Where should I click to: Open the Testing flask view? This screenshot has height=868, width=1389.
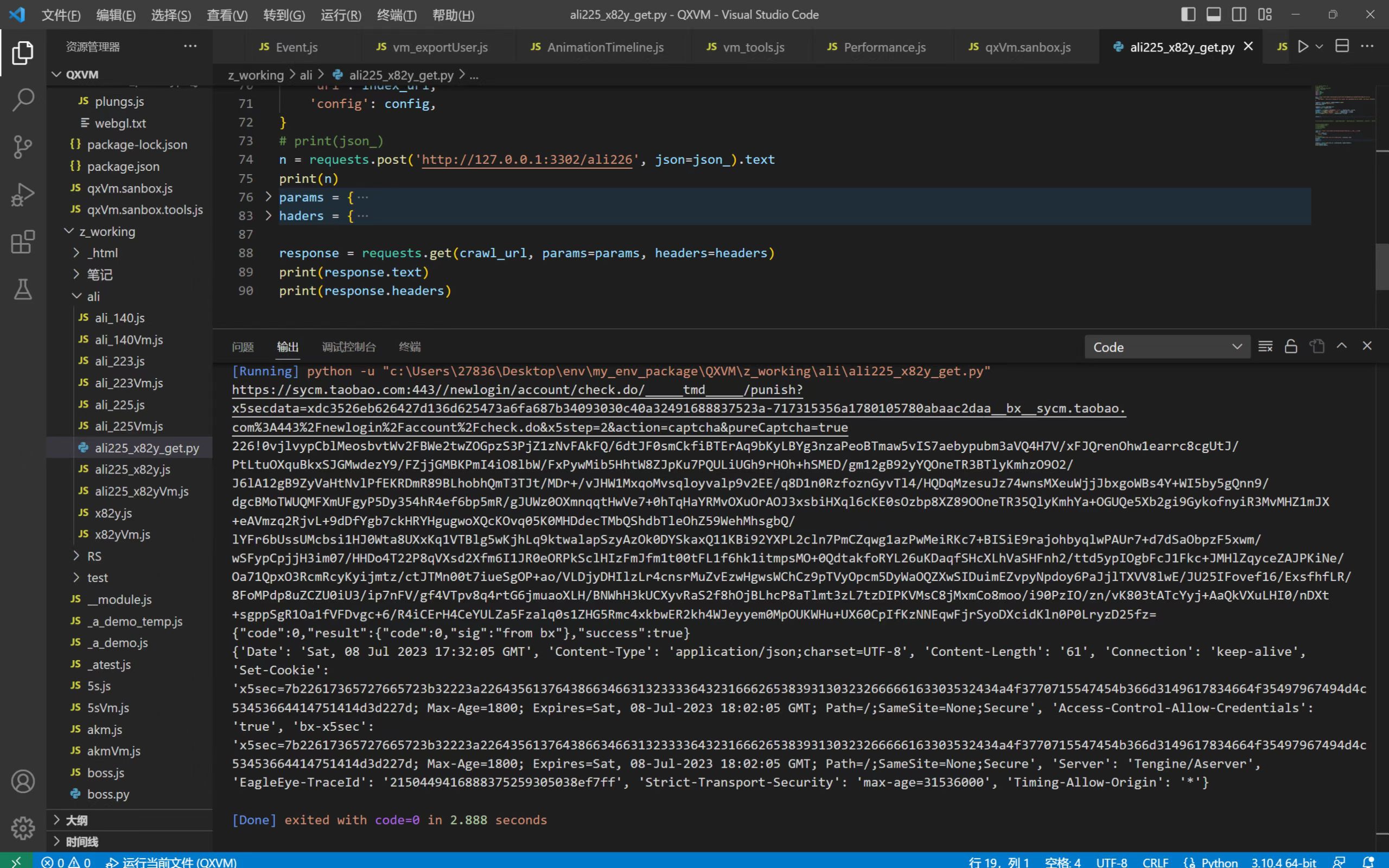click(x=23, y=289)
